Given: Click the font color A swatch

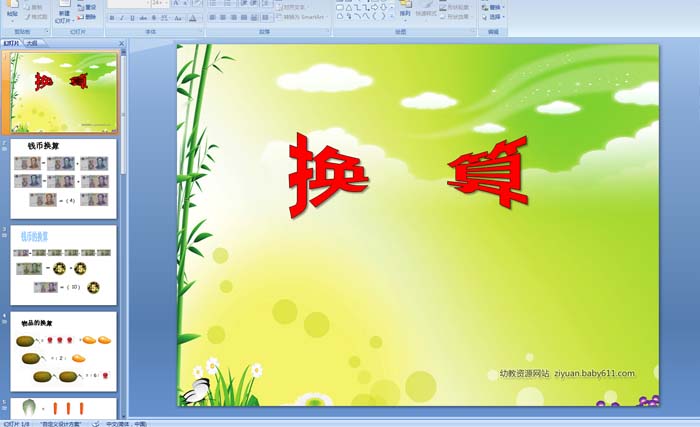Looking at the screenshot, I should point(193,18).
